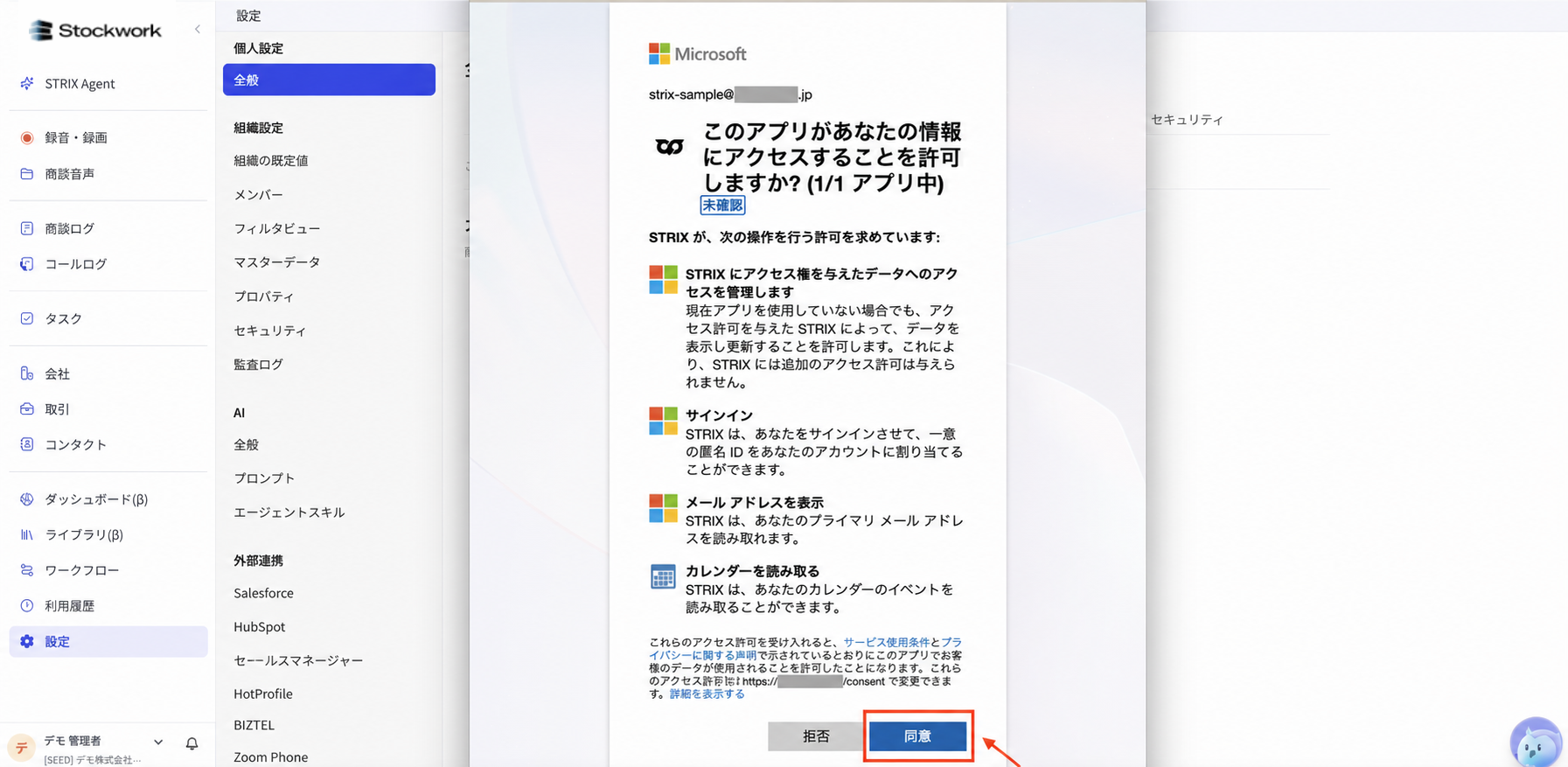Open コールログ icon in the sidebar

(x=27, y=263)
